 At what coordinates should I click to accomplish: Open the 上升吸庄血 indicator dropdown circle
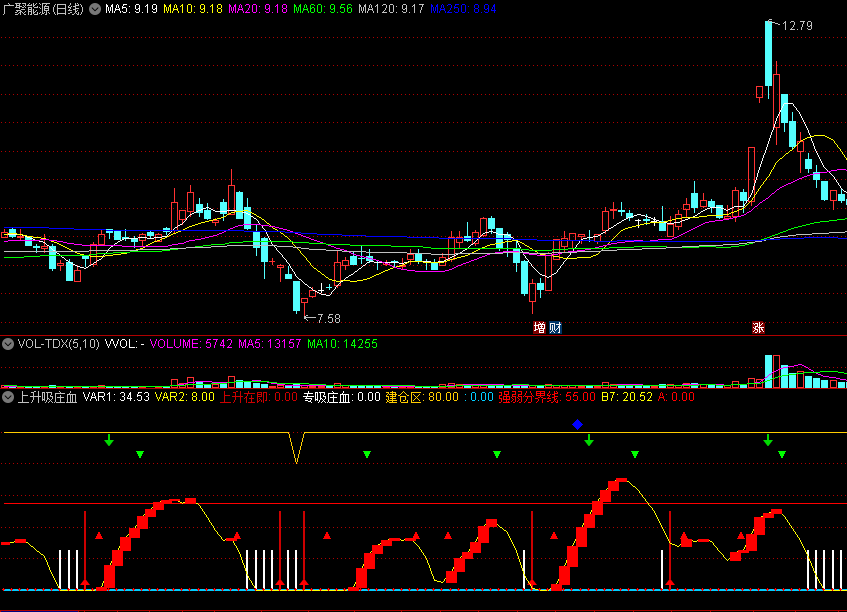pyautogui.click(x=8, y=398)
